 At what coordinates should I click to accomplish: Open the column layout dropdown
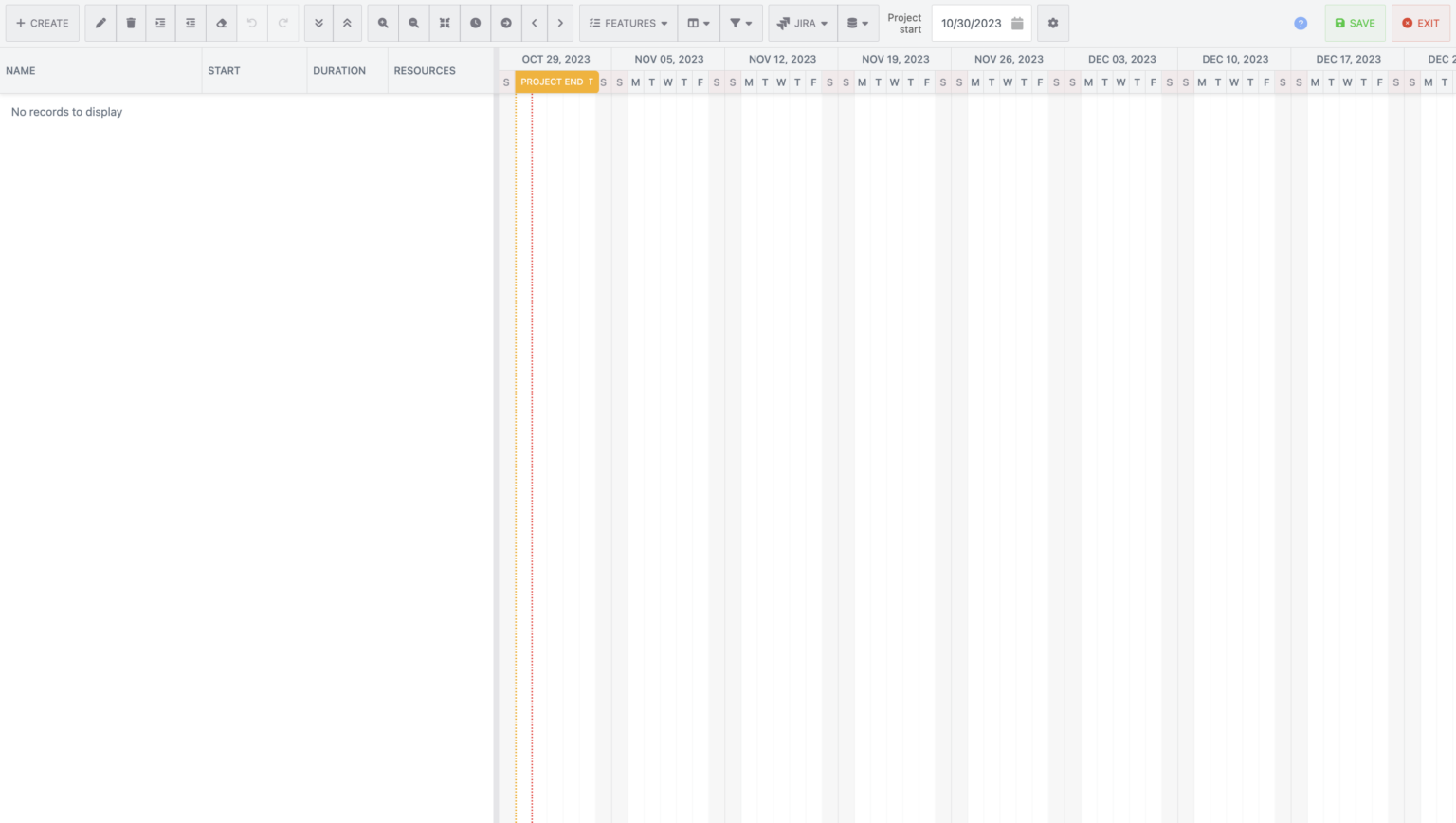pyautogui.click(x=699, y=23)
